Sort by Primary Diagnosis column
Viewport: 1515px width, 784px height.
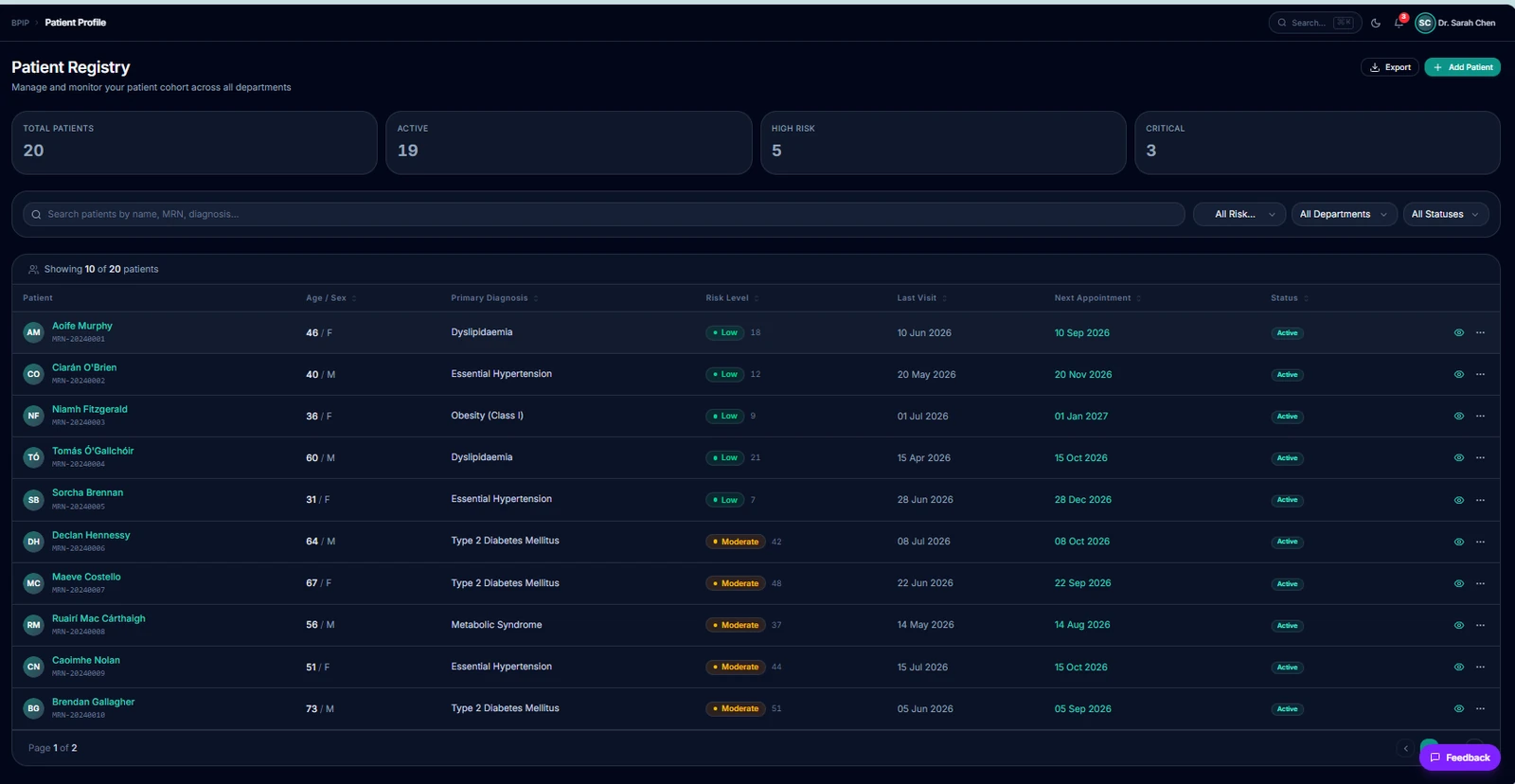point(494,298)
